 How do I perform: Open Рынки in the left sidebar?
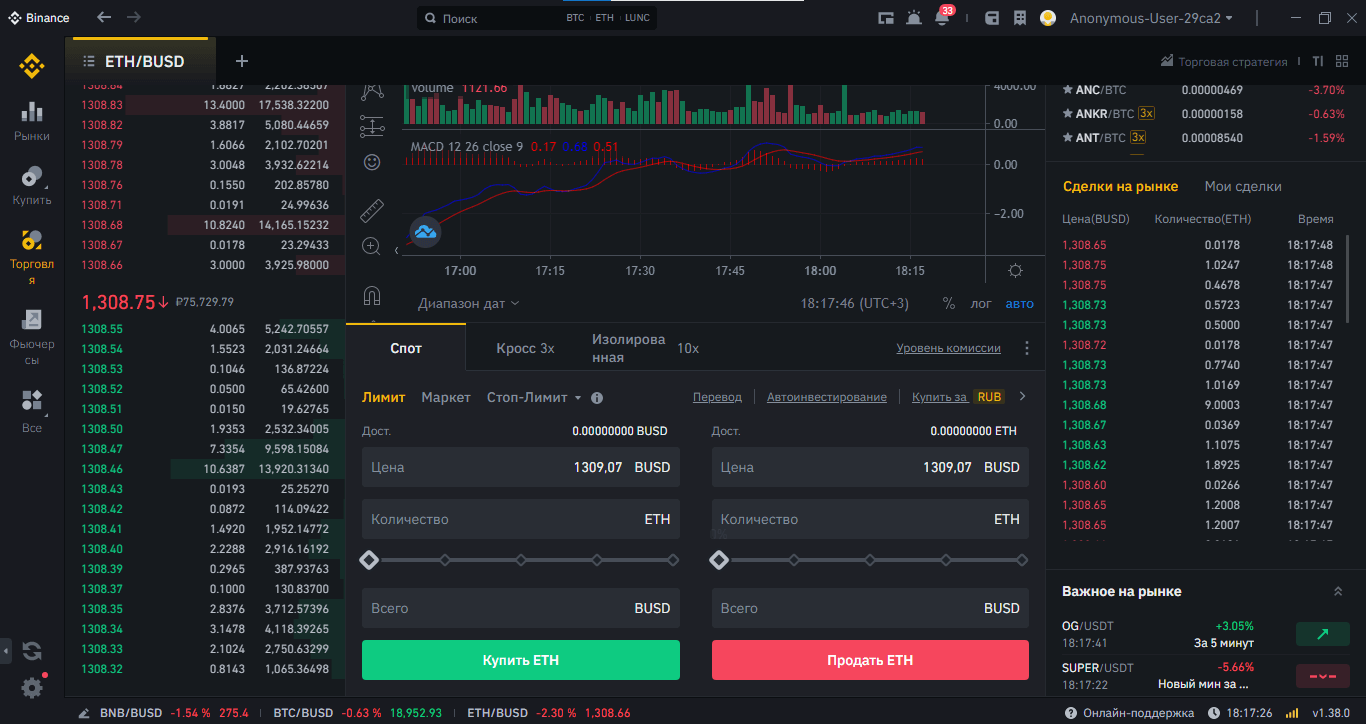(x=32, y=121)
